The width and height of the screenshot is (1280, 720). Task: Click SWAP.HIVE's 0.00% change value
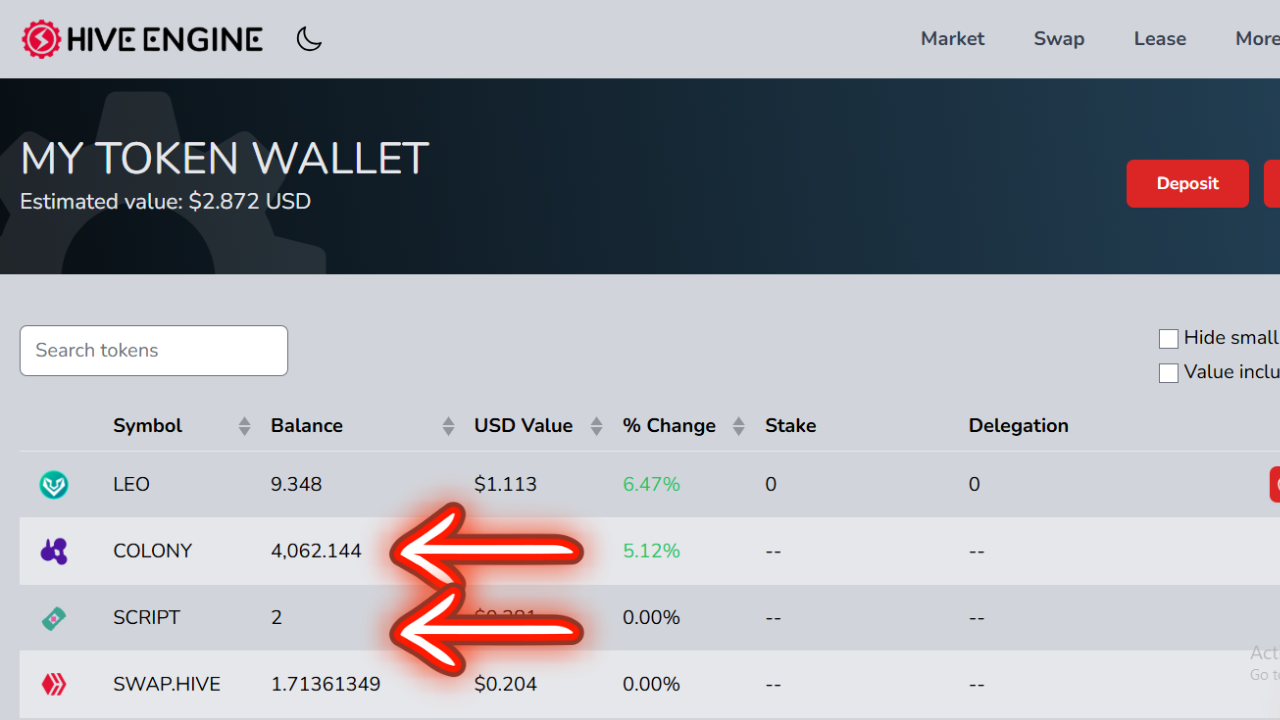pos(651,685)
